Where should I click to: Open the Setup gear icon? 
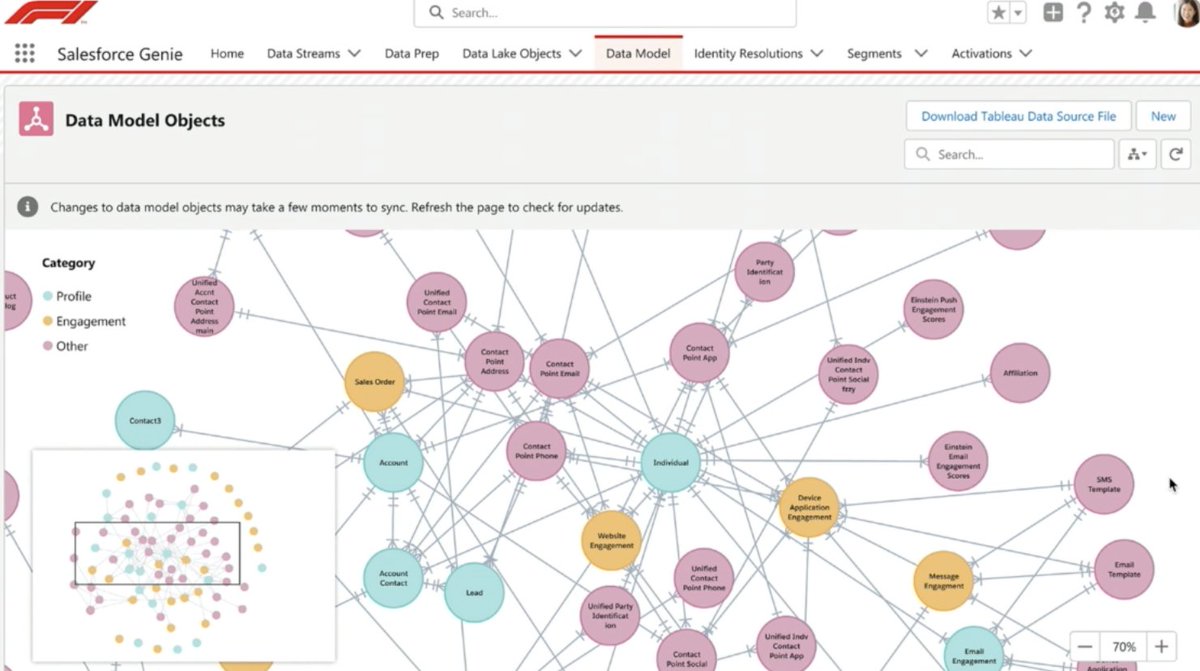coord(1114,13)
